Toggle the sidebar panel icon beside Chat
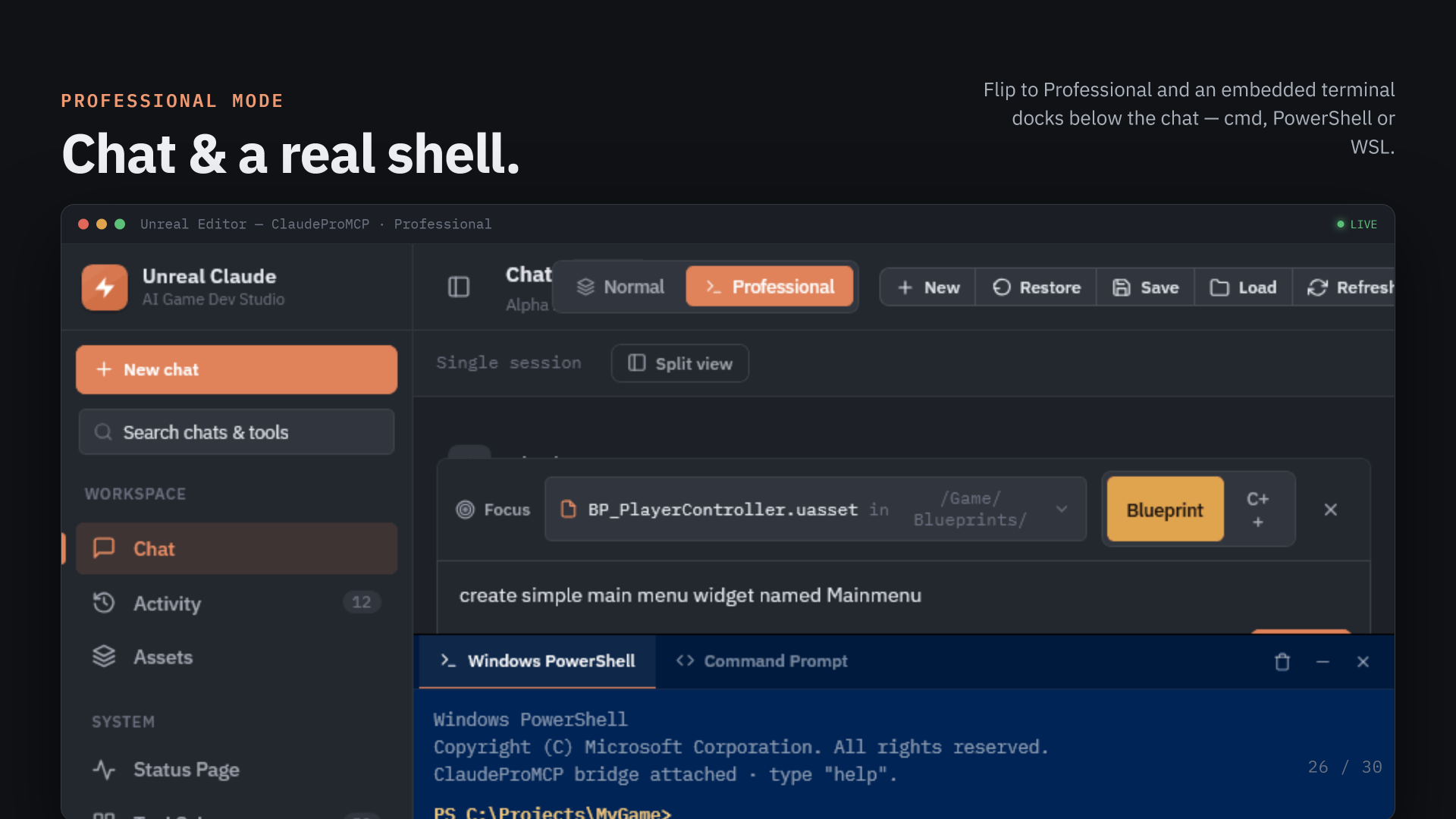This screenshot has height=819, width=1456. pyautogui.click(x=459, y=287)
